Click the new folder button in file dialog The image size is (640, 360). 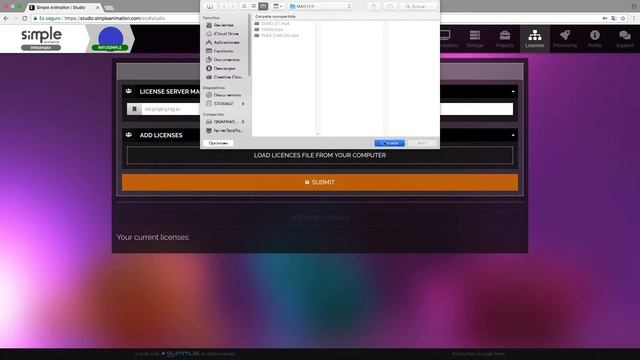(x=390, y=6)
